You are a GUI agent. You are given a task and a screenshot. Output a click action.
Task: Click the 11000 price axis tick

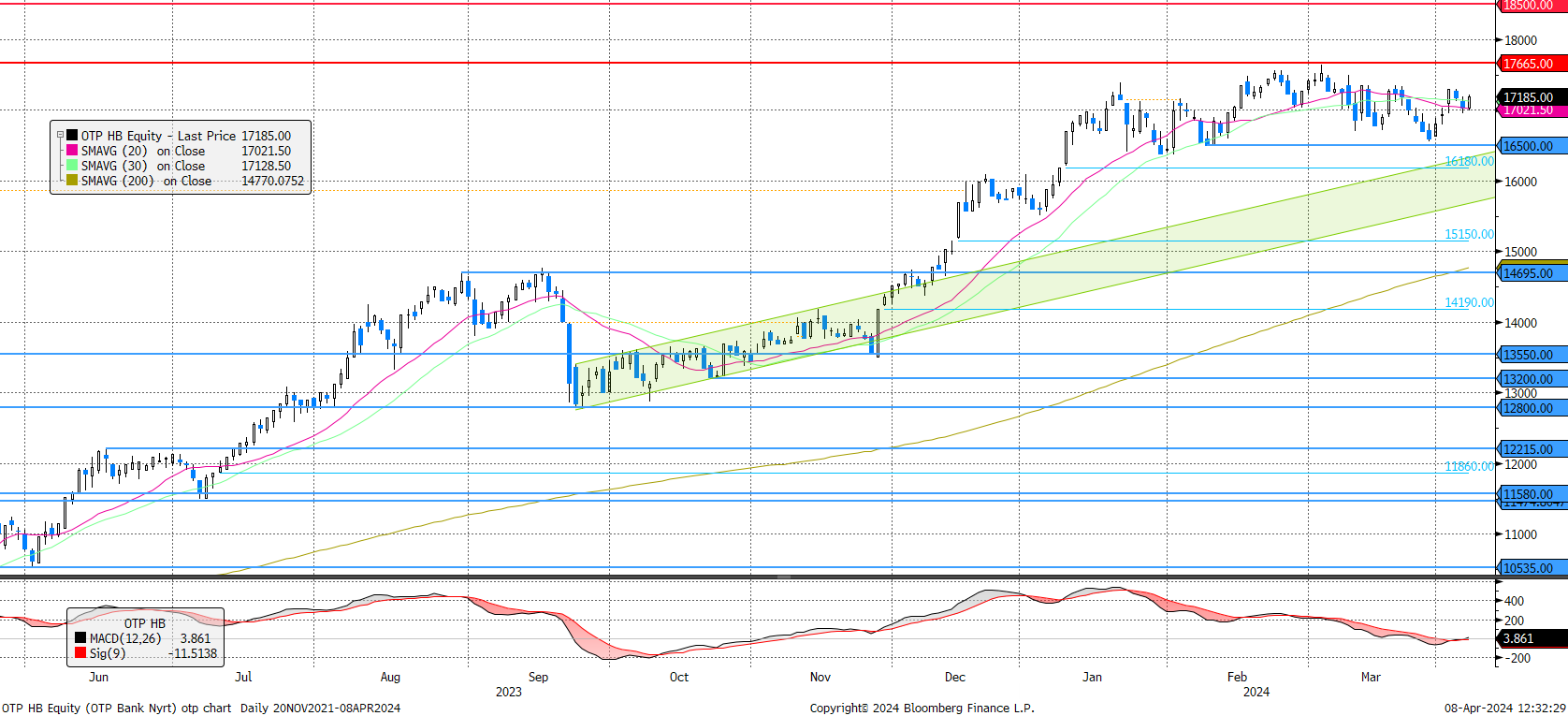click(1520, 534)
